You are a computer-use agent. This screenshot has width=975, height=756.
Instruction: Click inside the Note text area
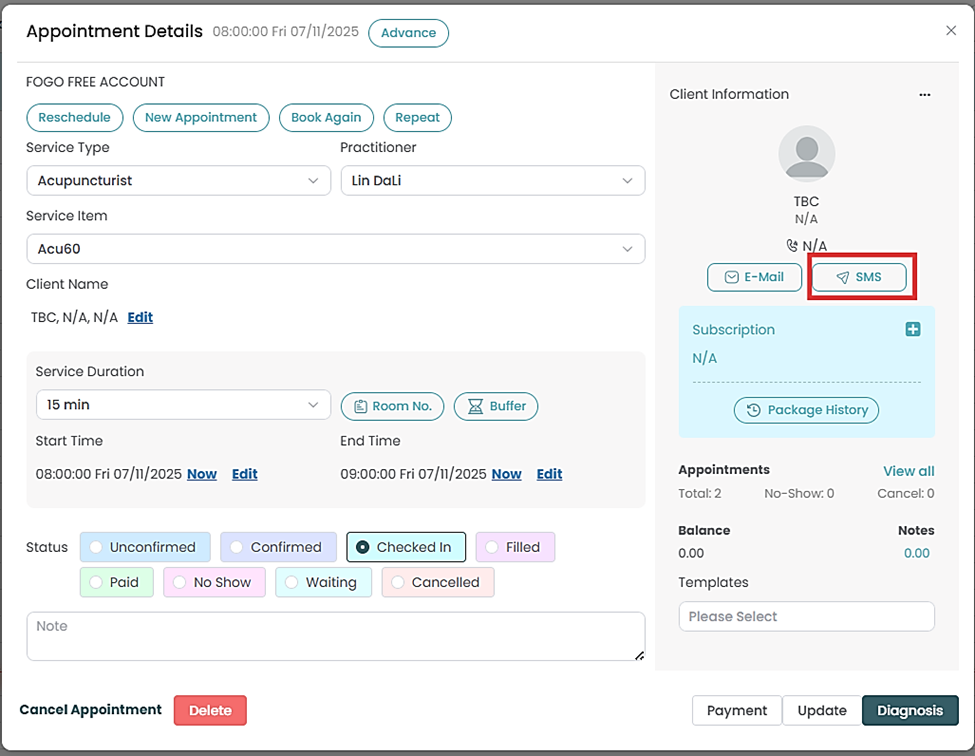click(x=335, y=637)
